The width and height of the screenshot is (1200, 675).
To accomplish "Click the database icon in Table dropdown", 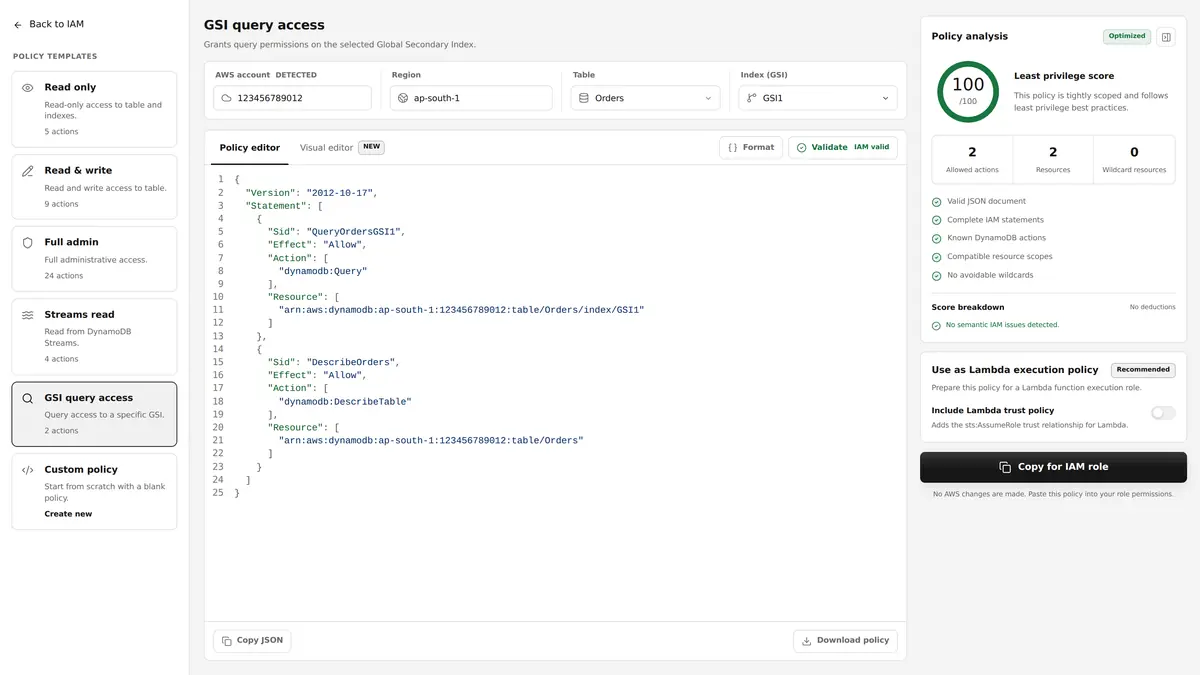I will (x=584, y=98).
